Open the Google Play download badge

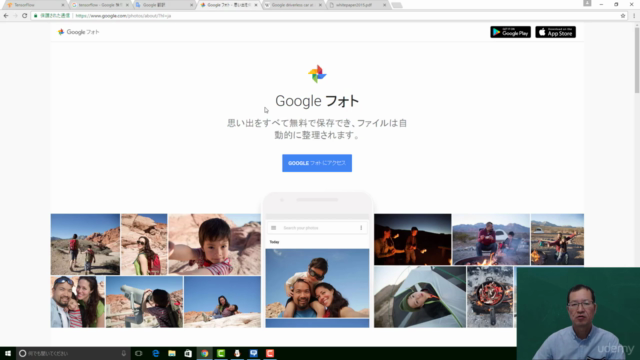pyautogui.click(x=510, y=32)
